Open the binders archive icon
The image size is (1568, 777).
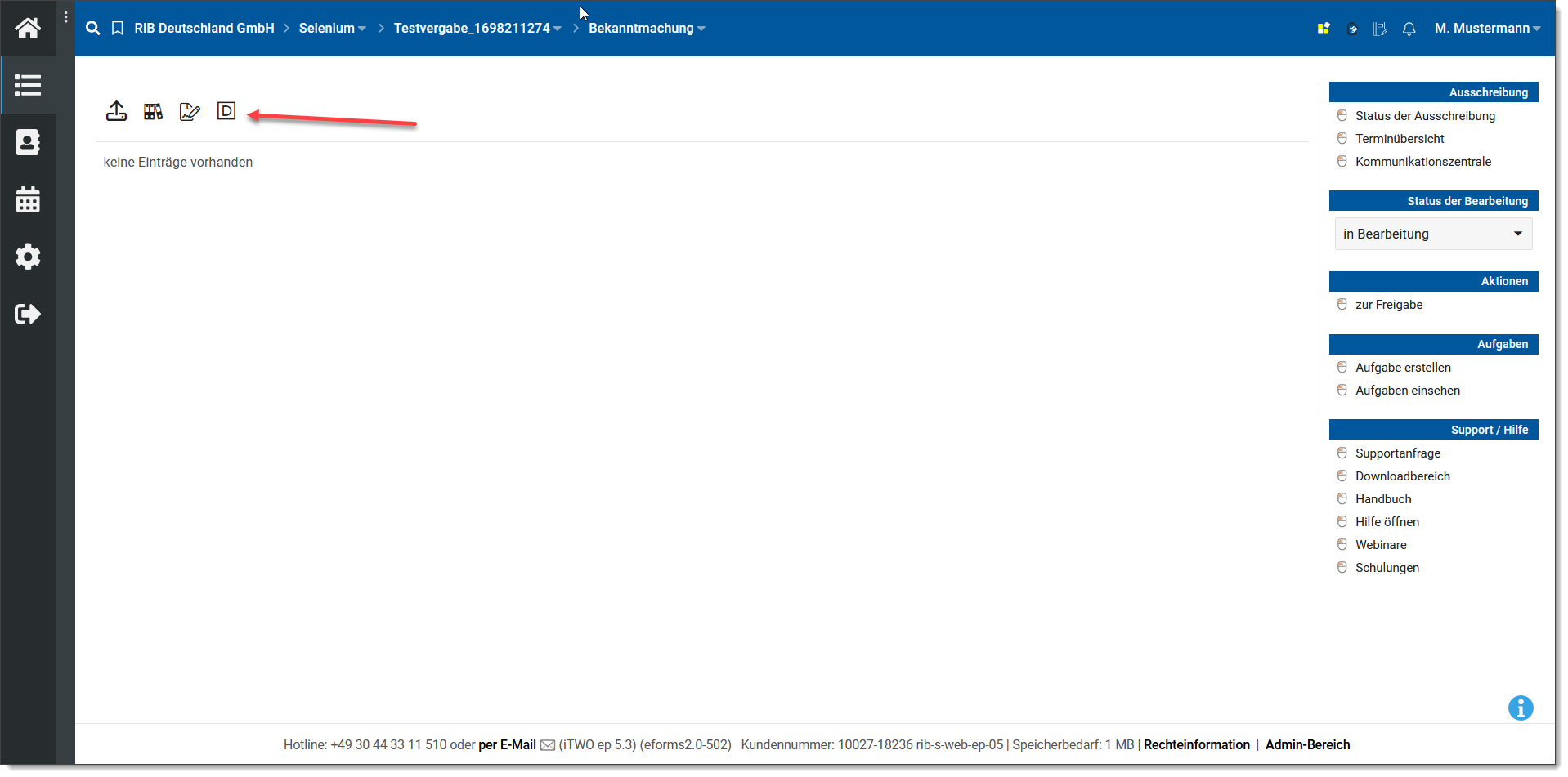(153, 111)
